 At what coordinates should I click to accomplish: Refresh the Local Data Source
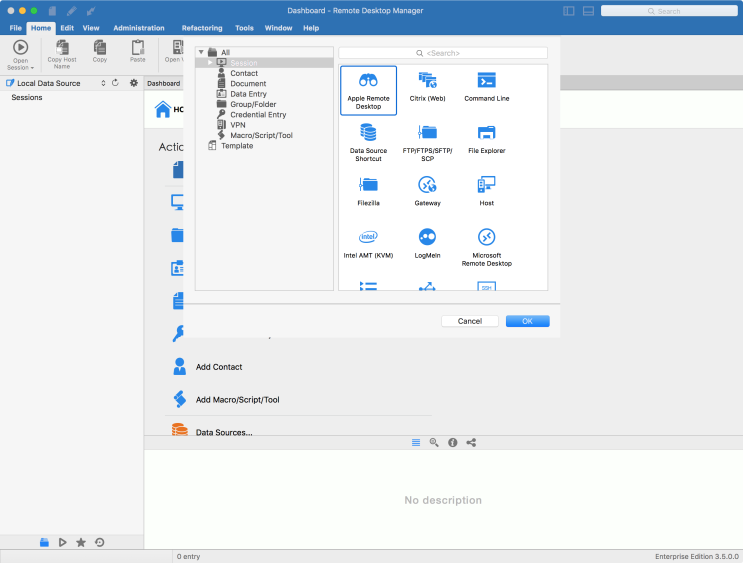(x=115, y=83)
